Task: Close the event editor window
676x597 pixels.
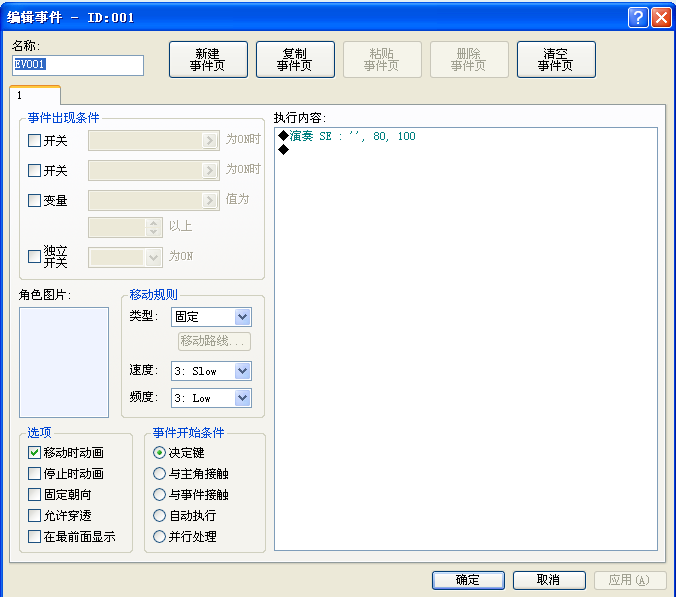Action: click(x=661, y=18)
